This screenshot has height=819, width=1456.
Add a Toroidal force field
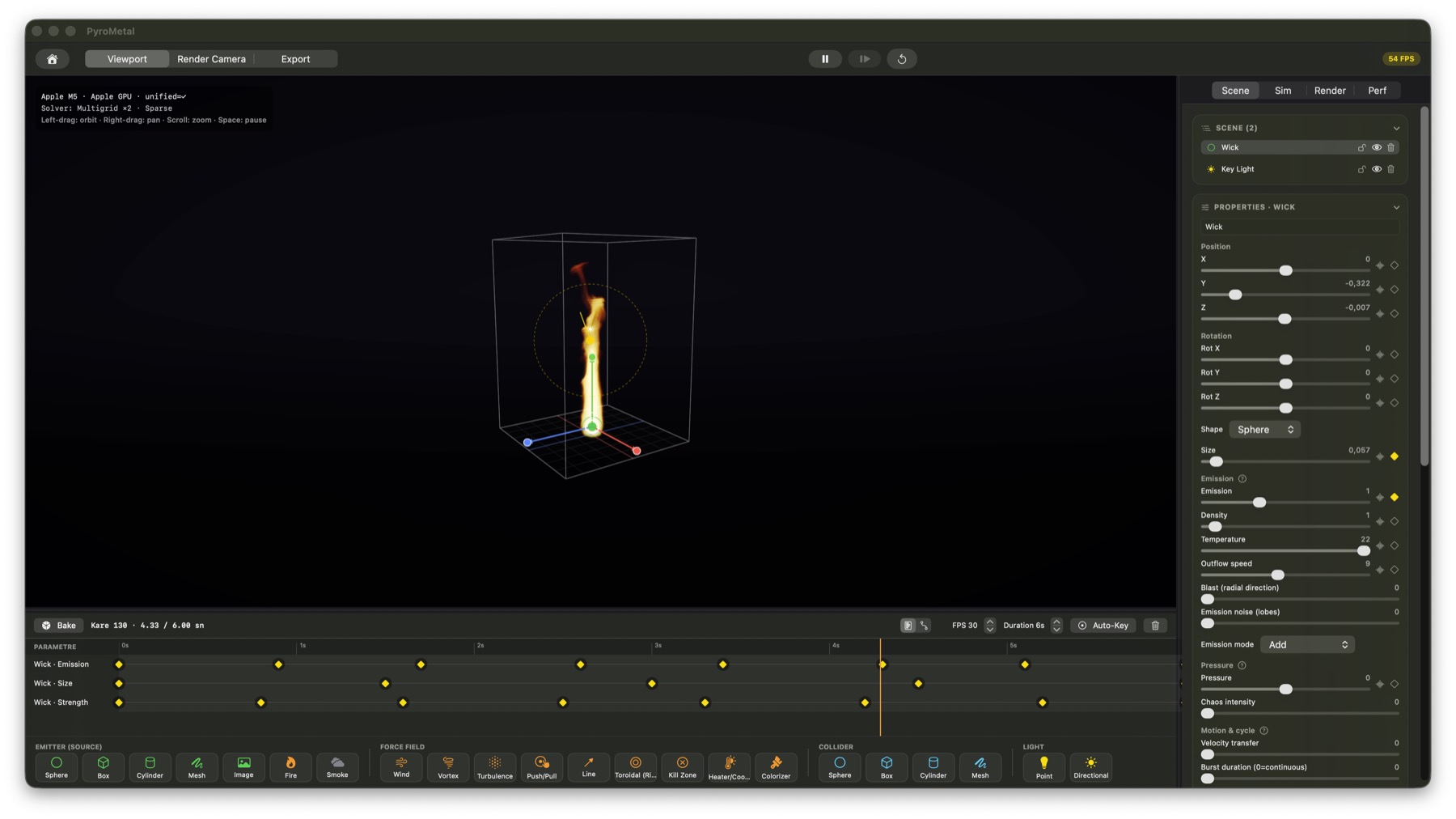pos(636,767)
